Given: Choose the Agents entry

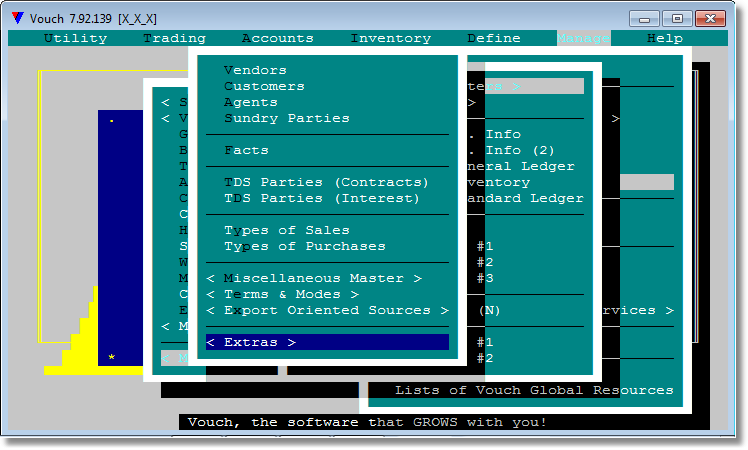Looking at the screenshot, I should point(251,102).
